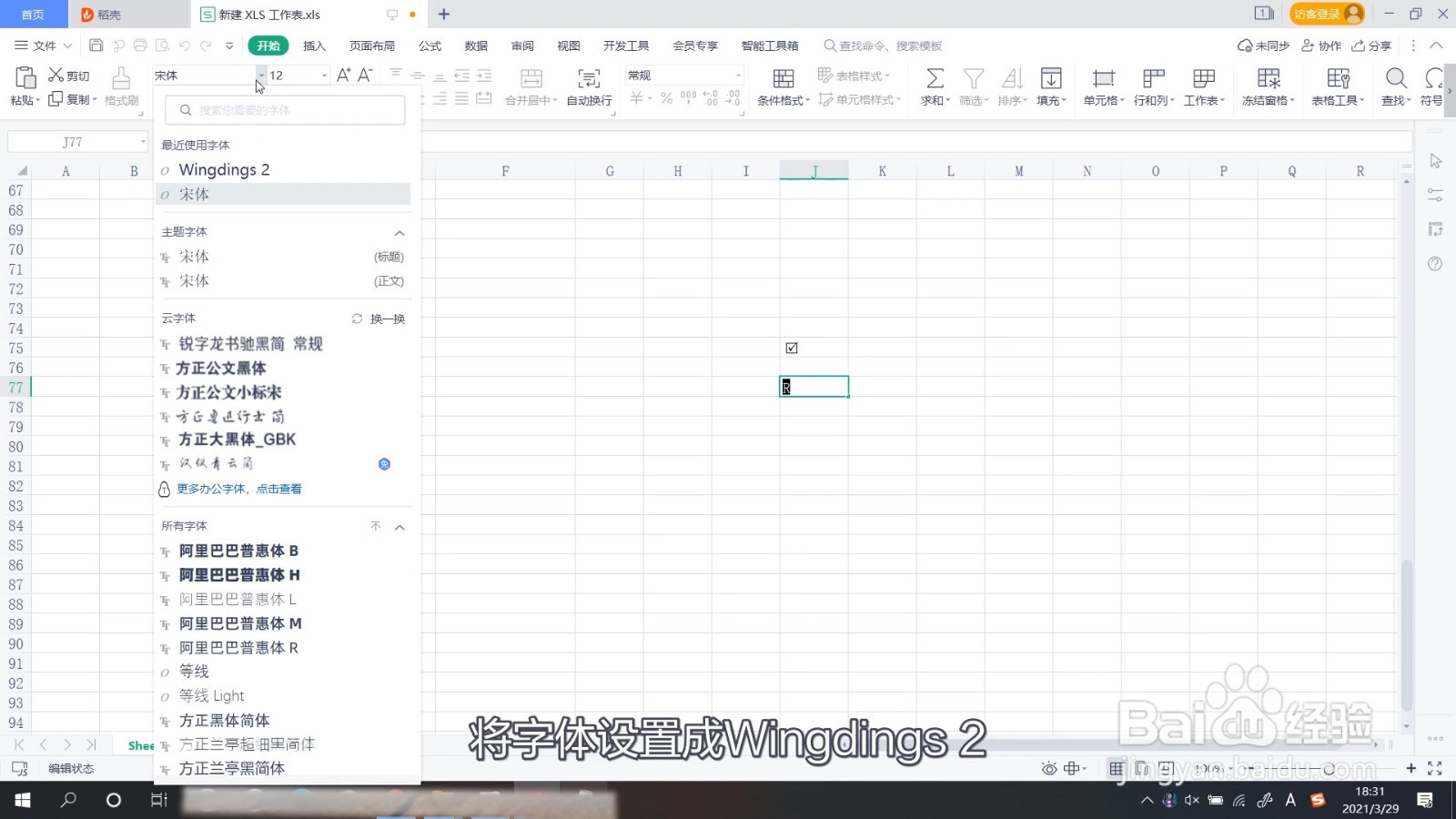The height and width of the screenshot is (819, 1456).
Task: Click the Sort icon
Action: (1012, 78)
